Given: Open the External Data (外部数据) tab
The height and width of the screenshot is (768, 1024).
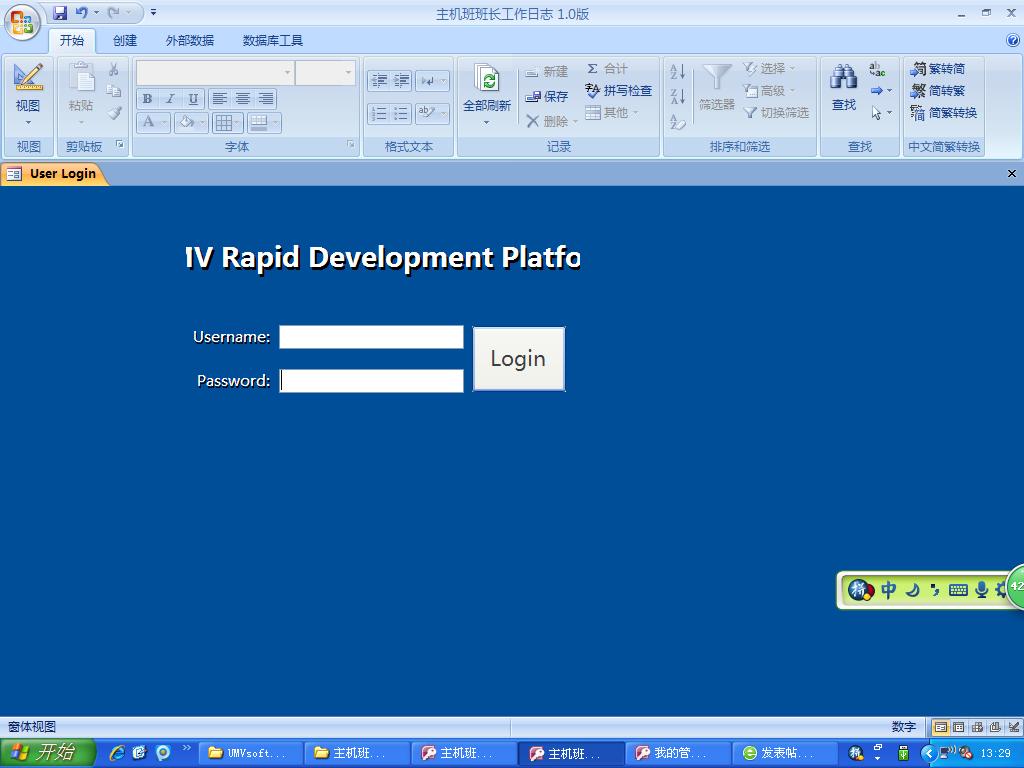Looking at the screenshot, I should click(190, 41).
